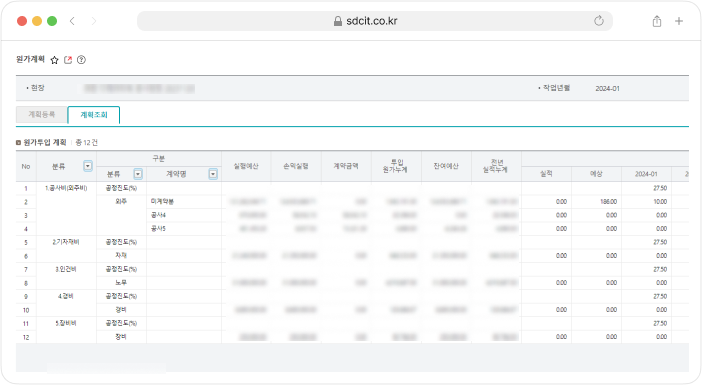The image size is (702, 385).
Task: Open the help question mark icon
Action: coord(81,60)
